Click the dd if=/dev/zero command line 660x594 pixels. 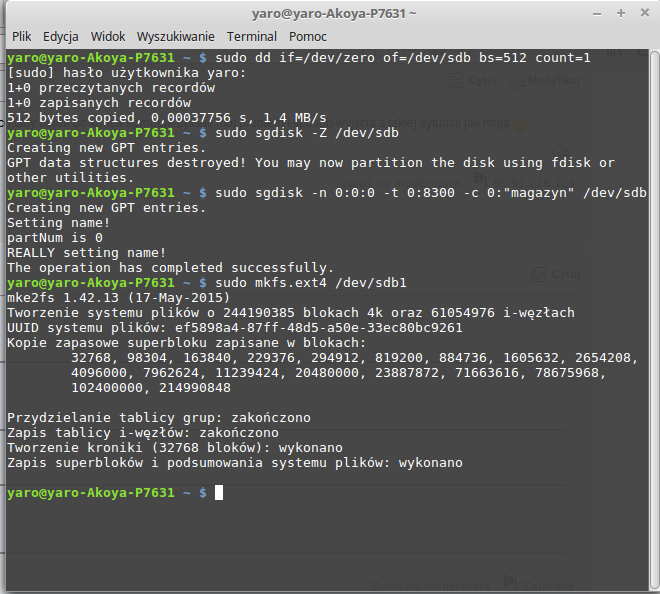click(403, 58)
